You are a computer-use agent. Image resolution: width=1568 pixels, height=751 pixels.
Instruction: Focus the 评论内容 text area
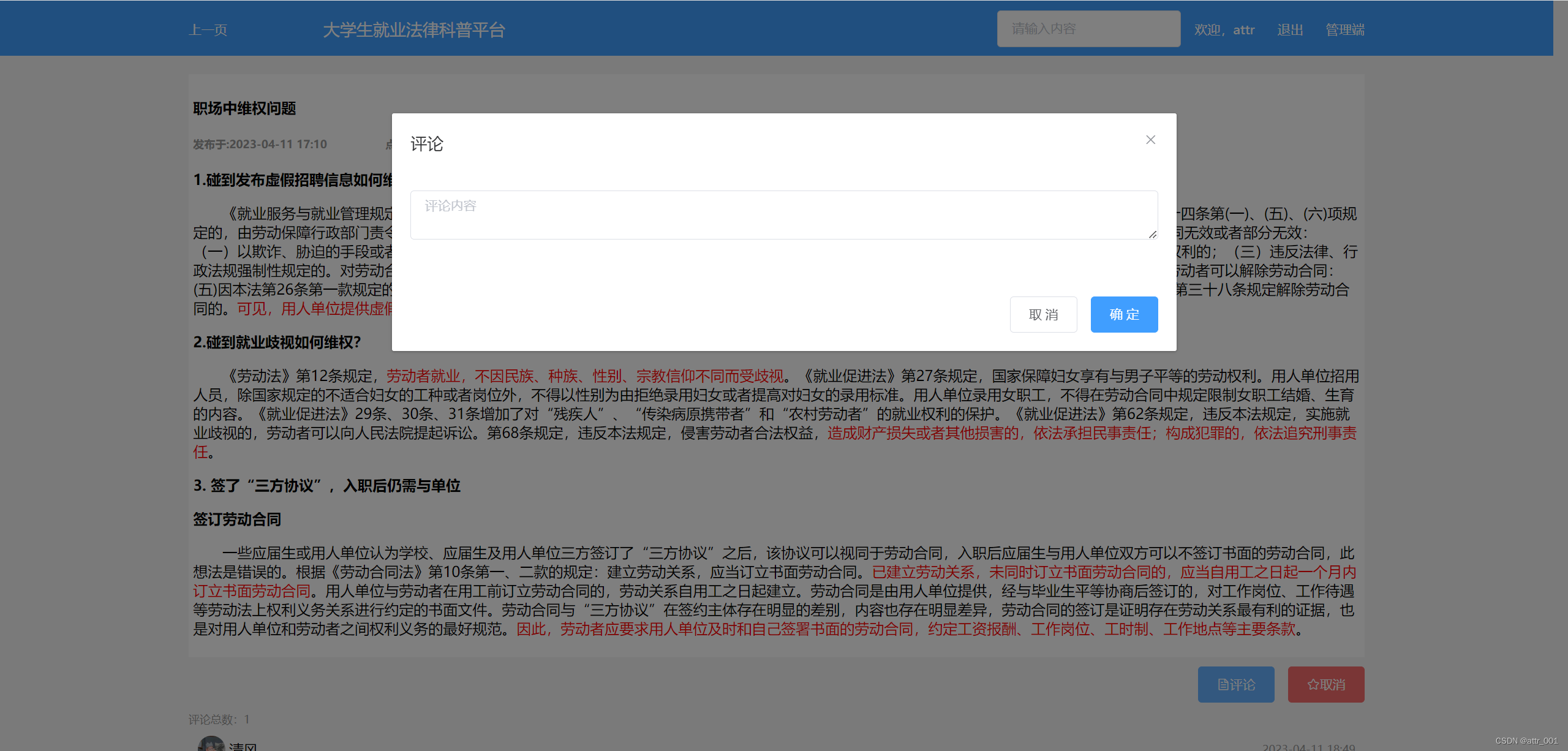coord(783,214)
